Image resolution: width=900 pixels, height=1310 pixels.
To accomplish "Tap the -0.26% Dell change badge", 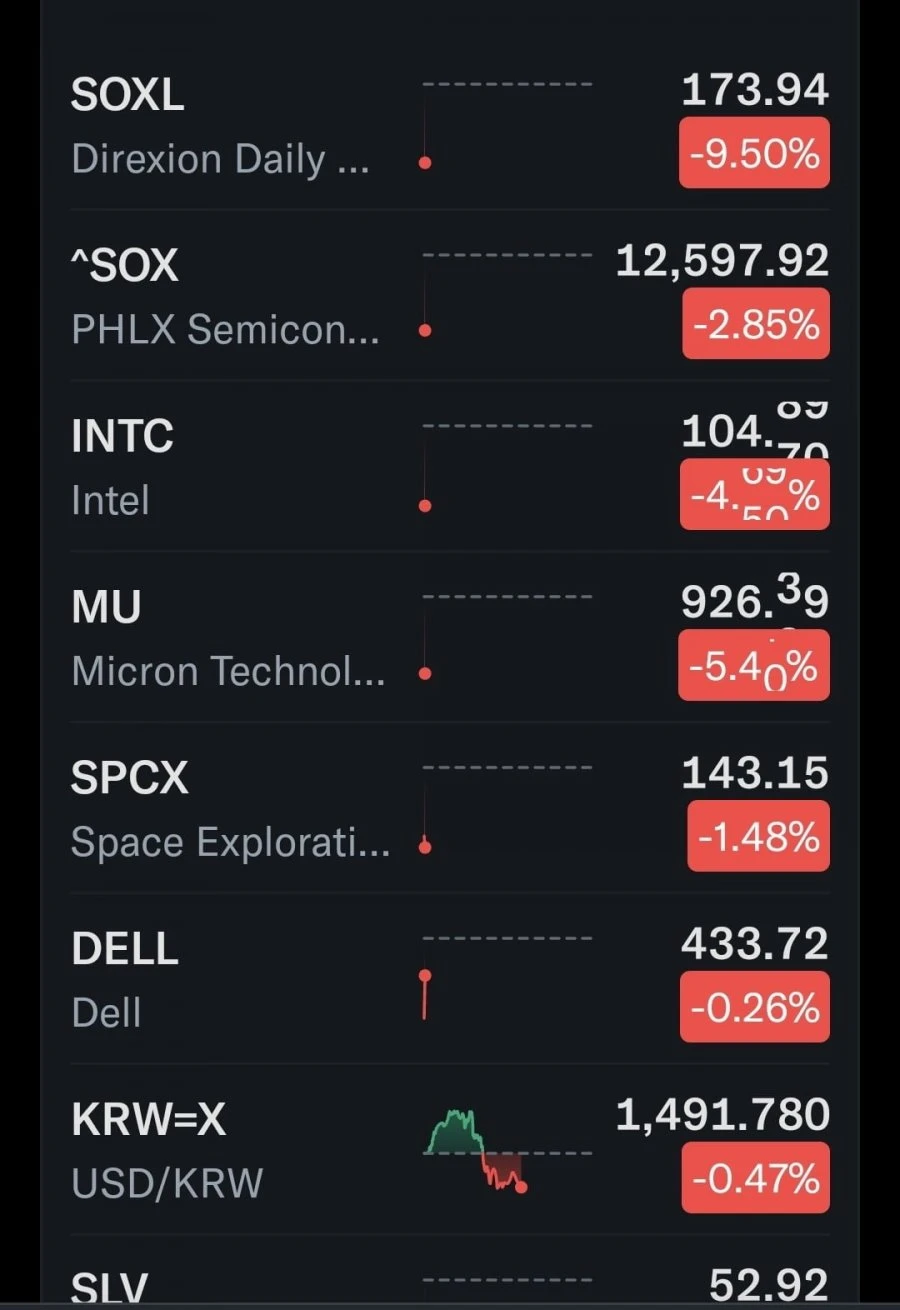I will 755,1007.
